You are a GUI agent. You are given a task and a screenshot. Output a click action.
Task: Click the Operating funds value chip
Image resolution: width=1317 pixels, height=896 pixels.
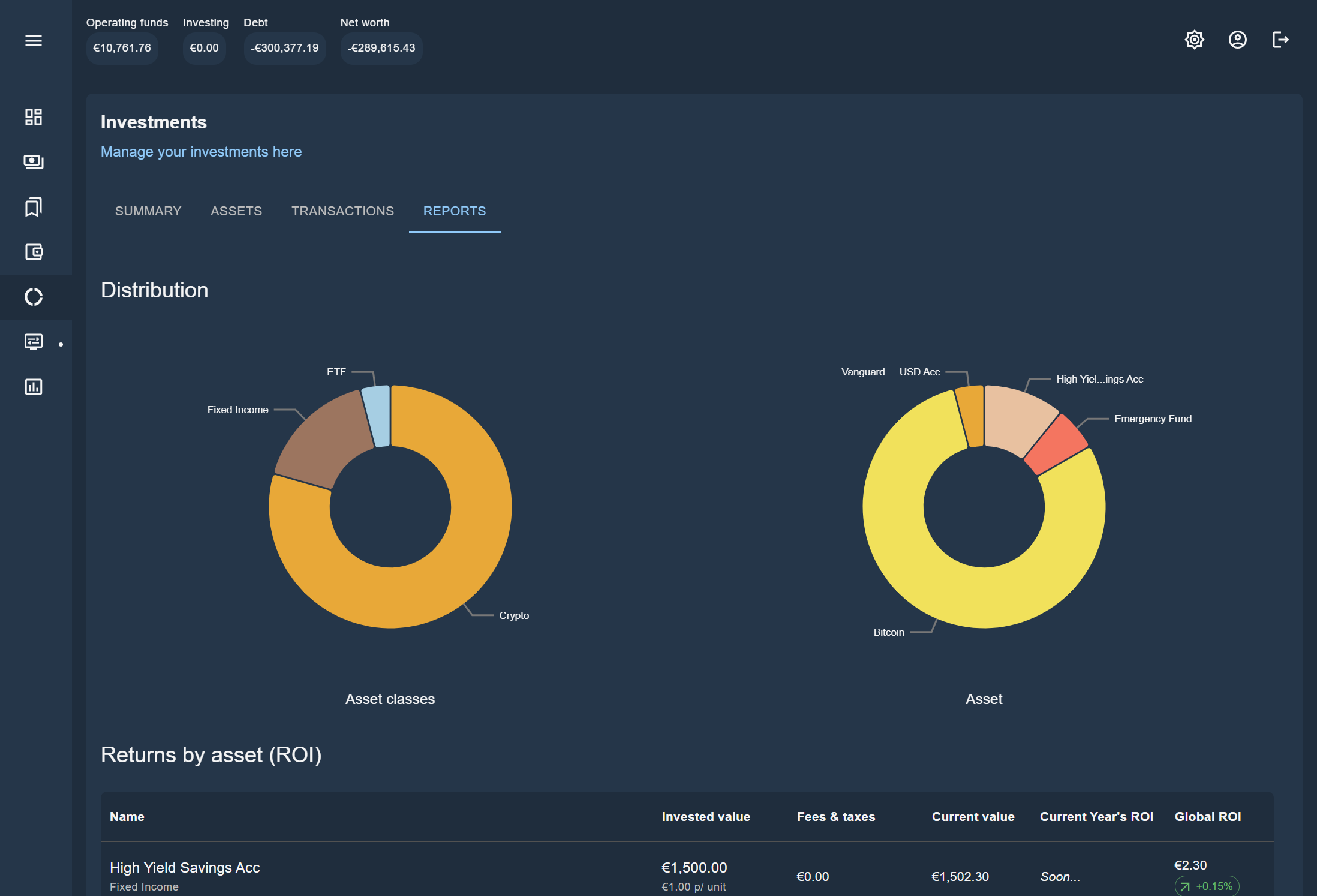(122, 48)
